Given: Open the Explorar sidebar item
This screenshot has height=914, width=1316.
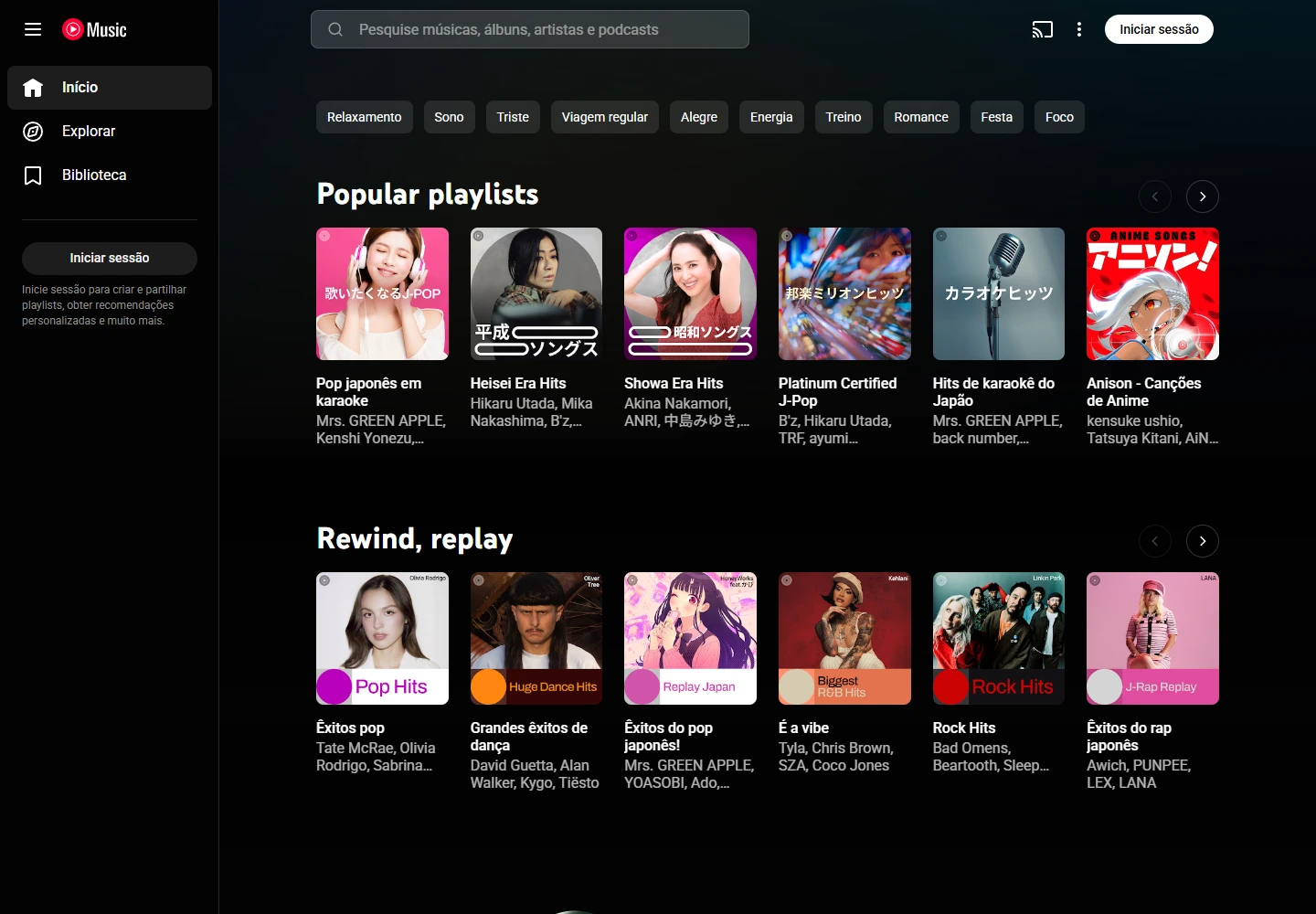Looking at the screenshot, I should 110,132.
